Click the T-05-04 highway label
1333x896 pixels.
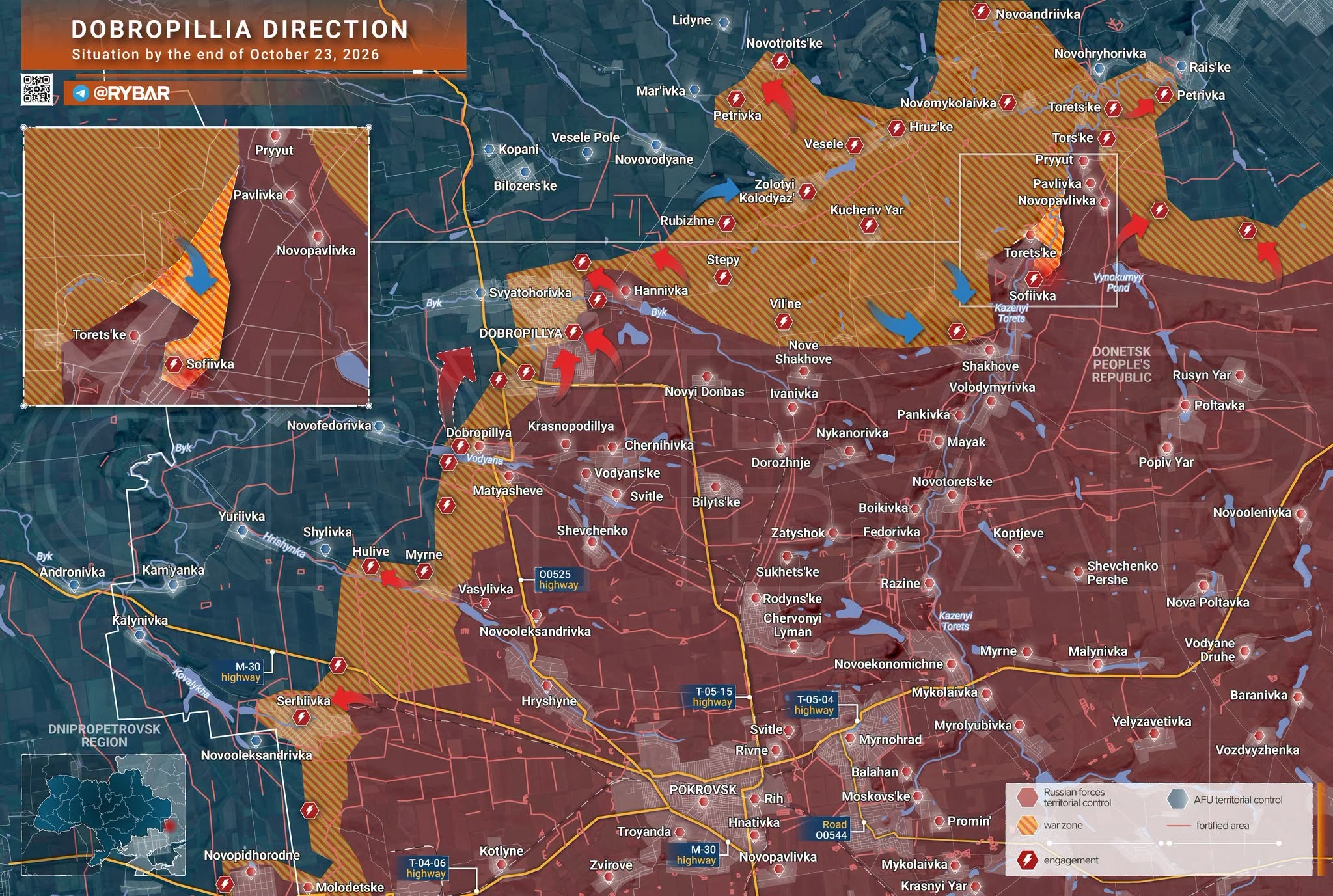[x=814, y=705]
